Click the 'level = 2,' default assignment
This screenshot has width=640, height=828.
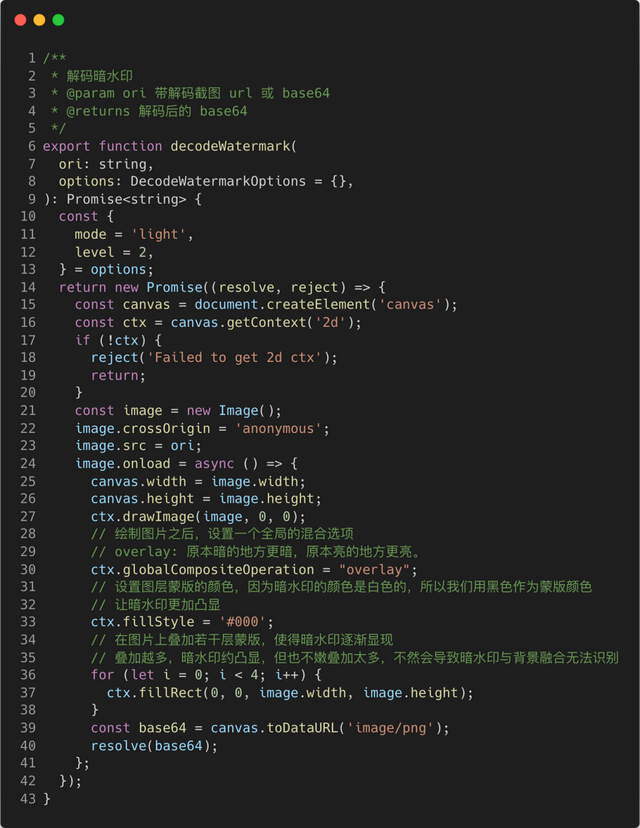pyautogui.click(x=114, y=252)
